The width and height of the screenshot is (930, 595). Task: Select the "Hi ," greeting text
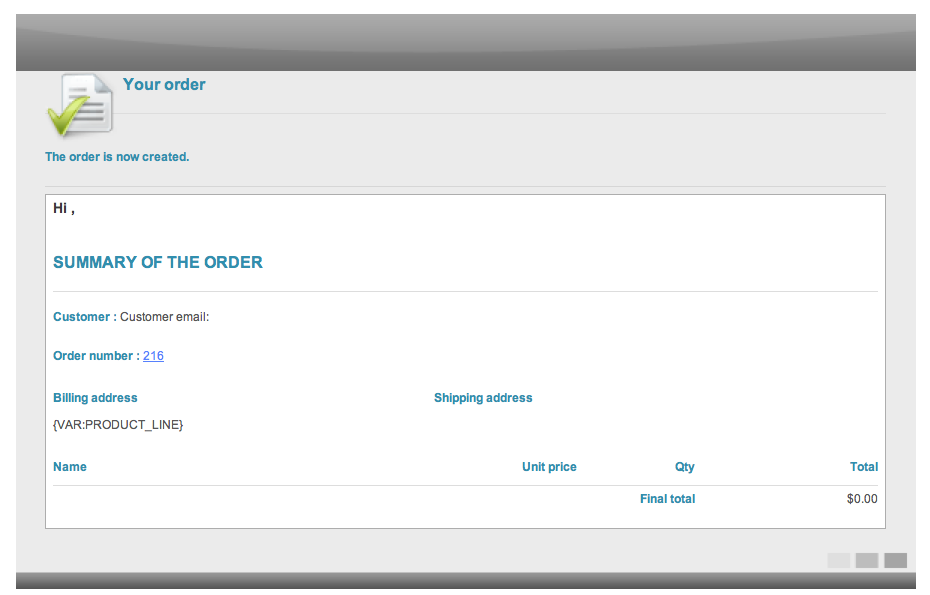point(63,208)
